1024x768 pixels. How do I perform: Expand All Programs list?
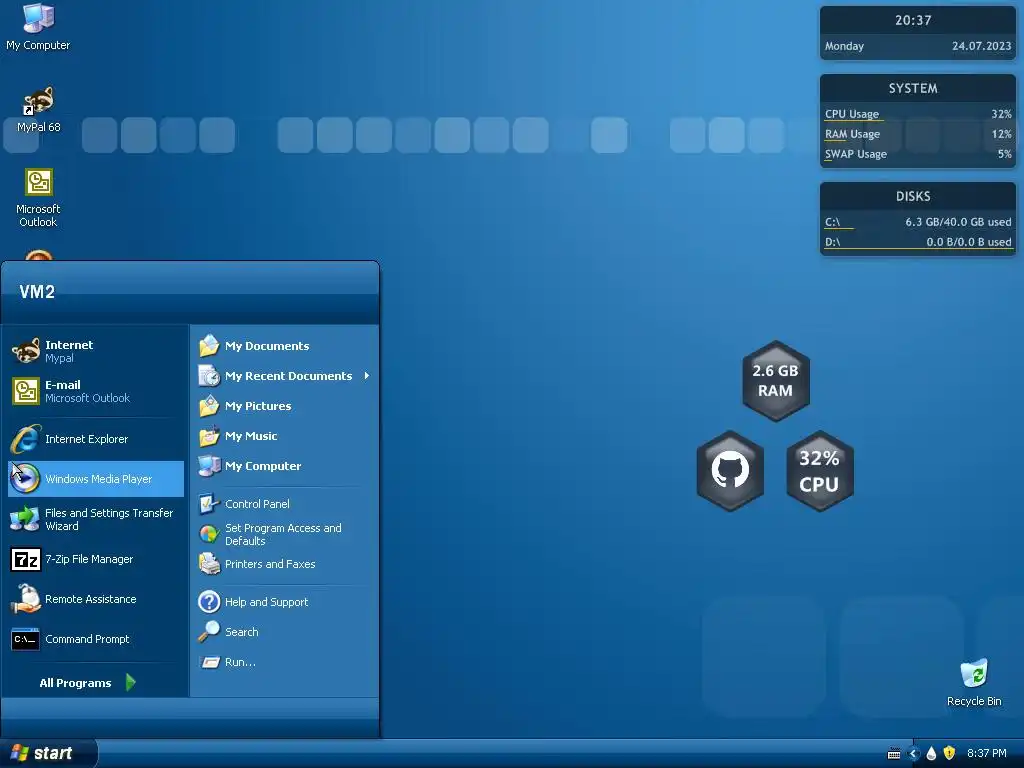(88, 682)
